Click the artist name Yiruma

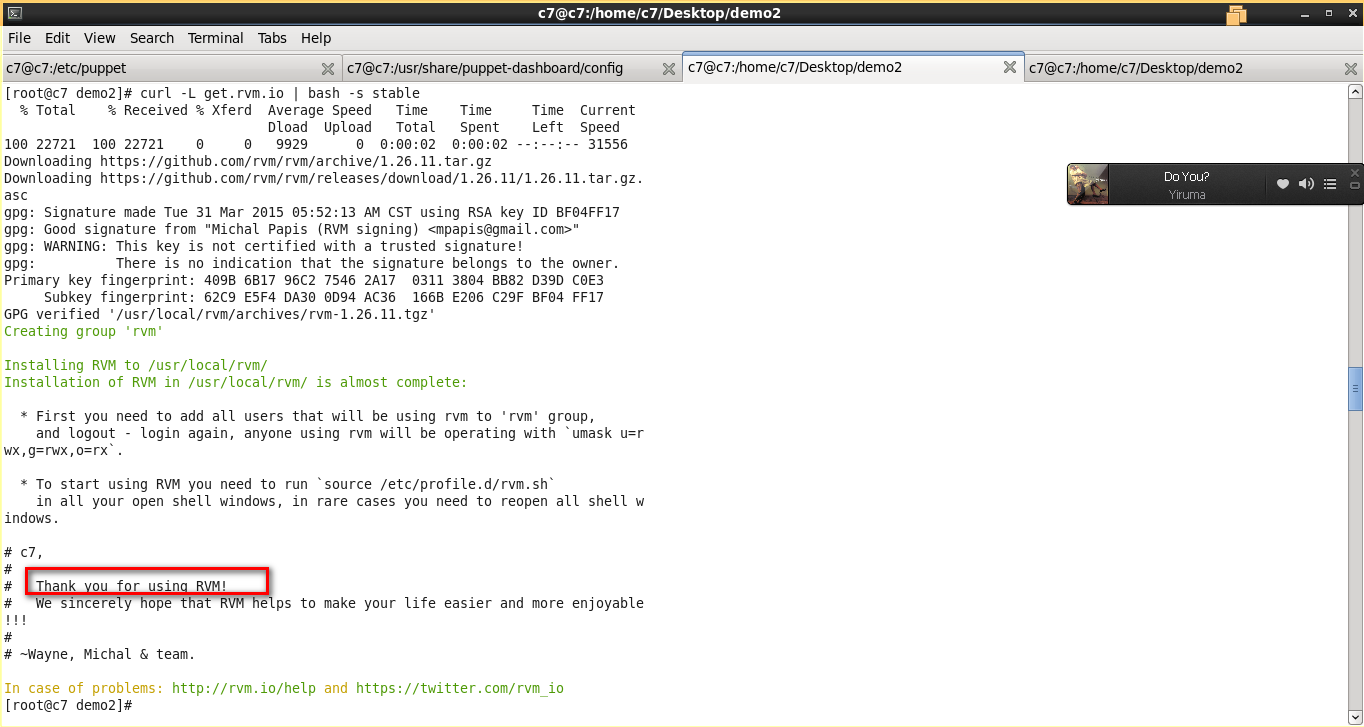click(1187, 195)
